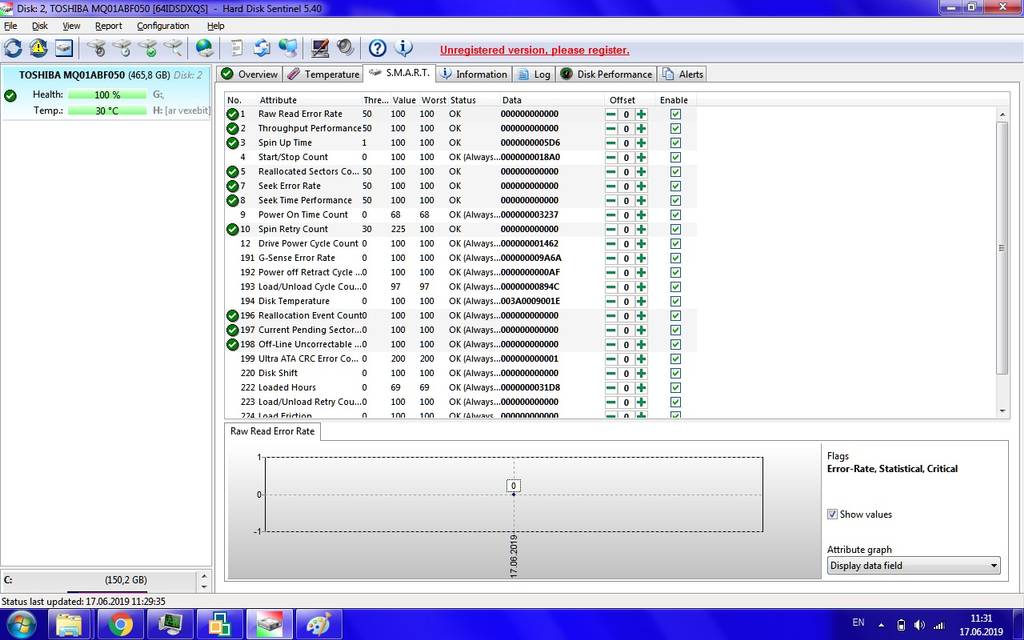1024x640 pixels.
Task: Open the Log tab
Action: coord(534,74)
